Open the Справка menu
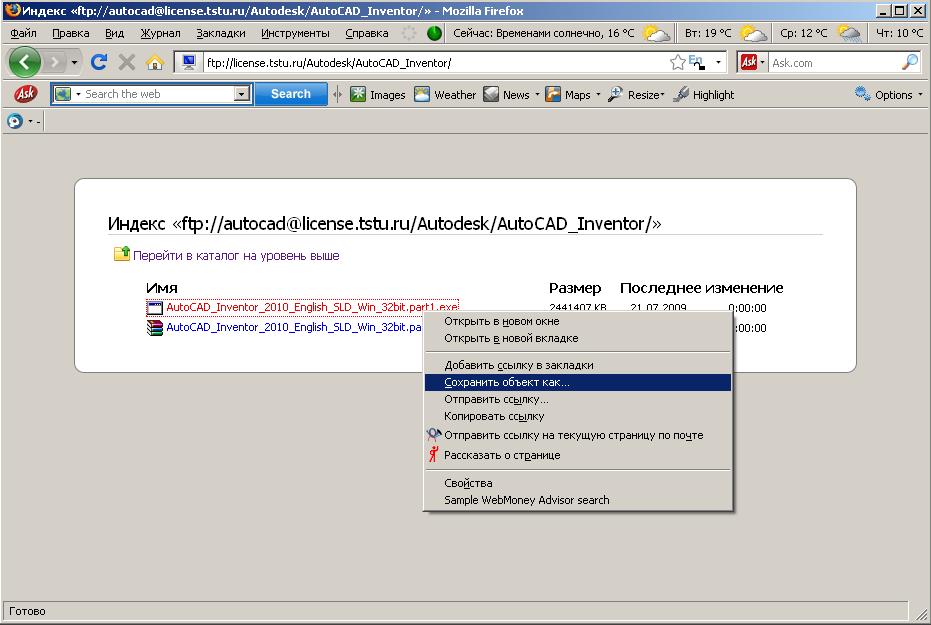 tap(367, 33)
